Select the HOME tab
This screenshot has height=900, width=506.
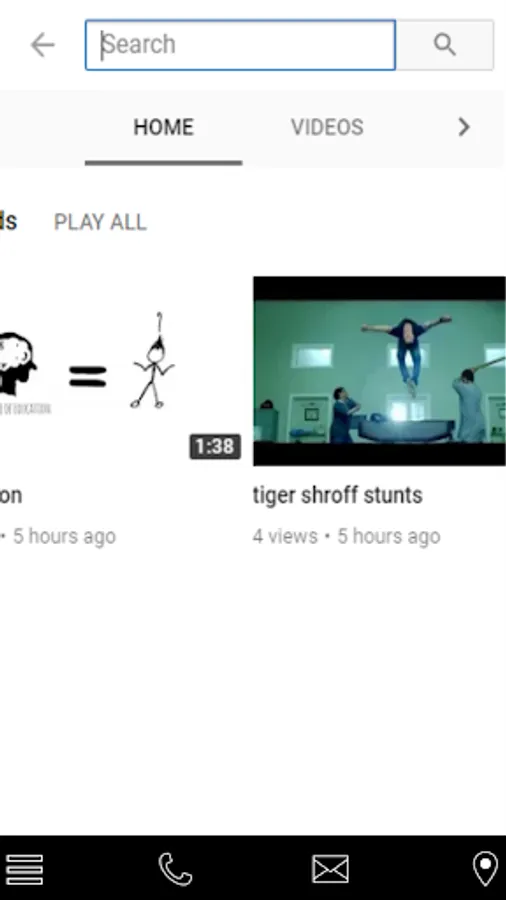pos(164,127)
